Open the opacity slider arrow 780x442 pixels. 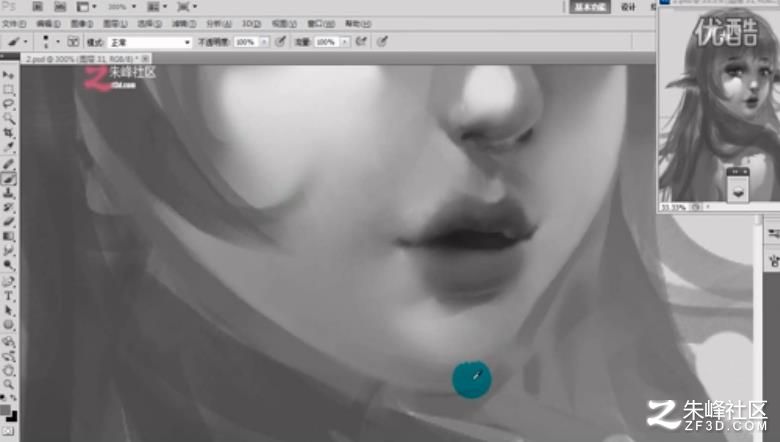click(265, 42)
